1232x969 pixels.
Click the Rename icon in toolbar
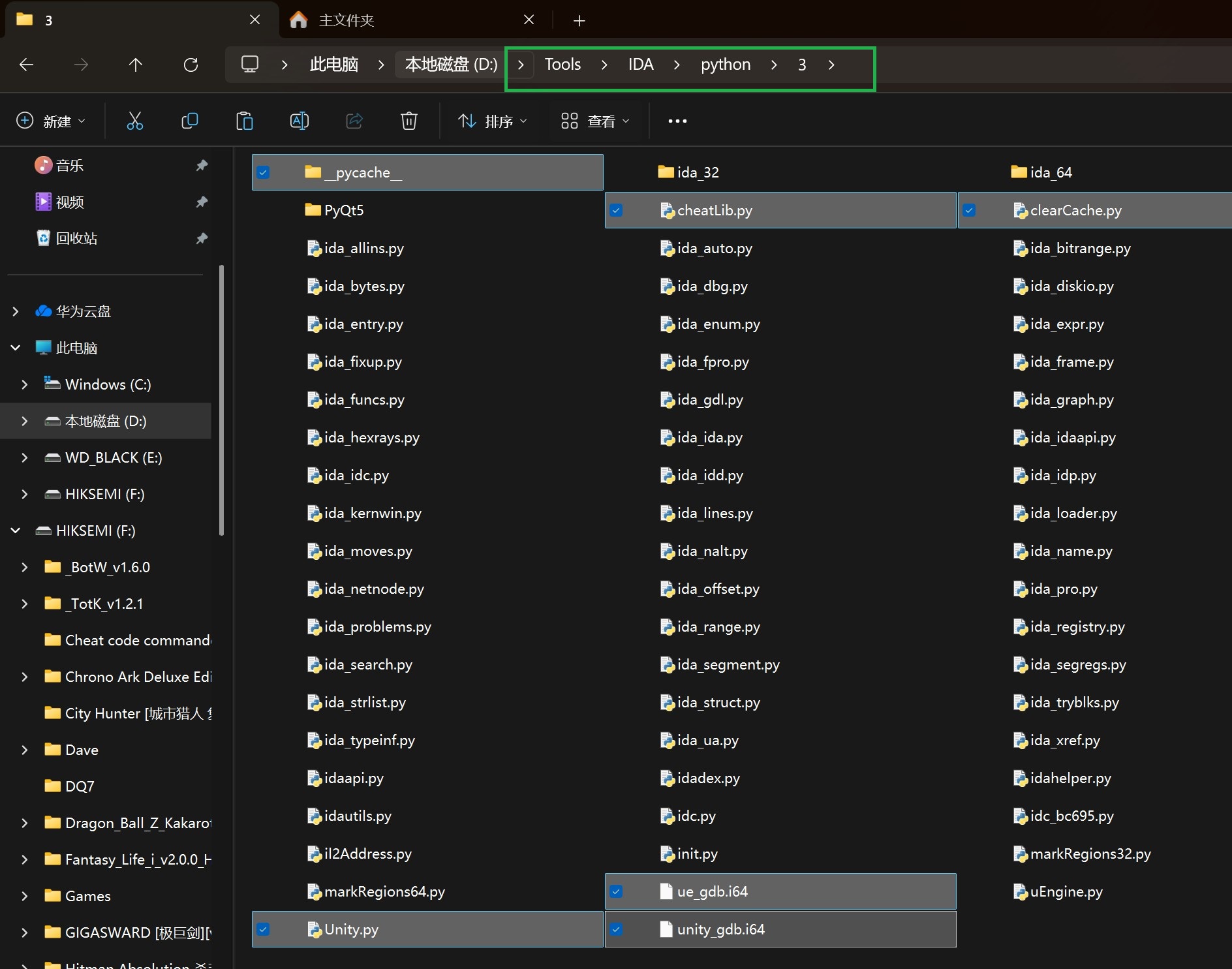coord(299,121)
